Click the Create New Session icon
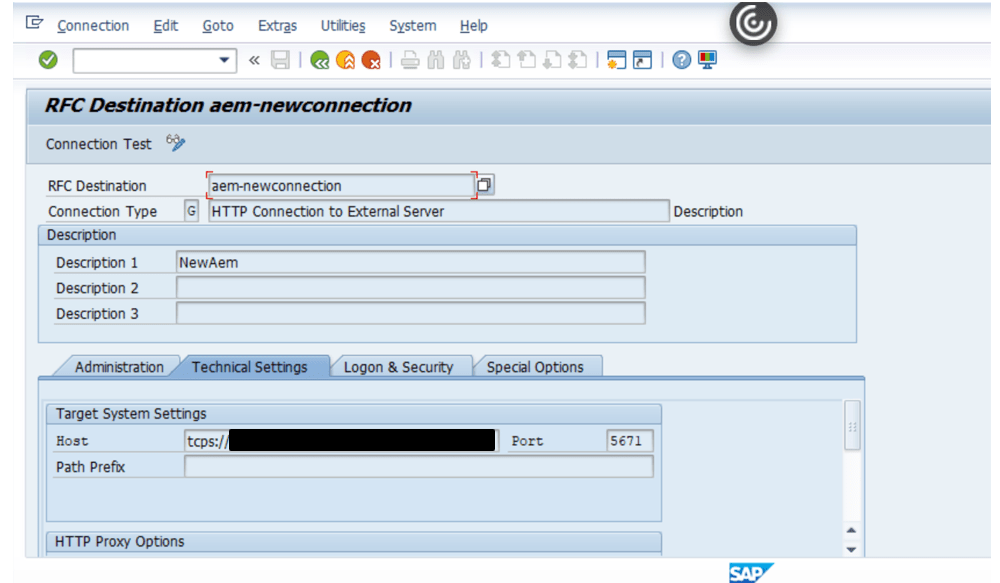Image resolution: width=1000 pixels, height=583 pixels. tap(616, 60)
